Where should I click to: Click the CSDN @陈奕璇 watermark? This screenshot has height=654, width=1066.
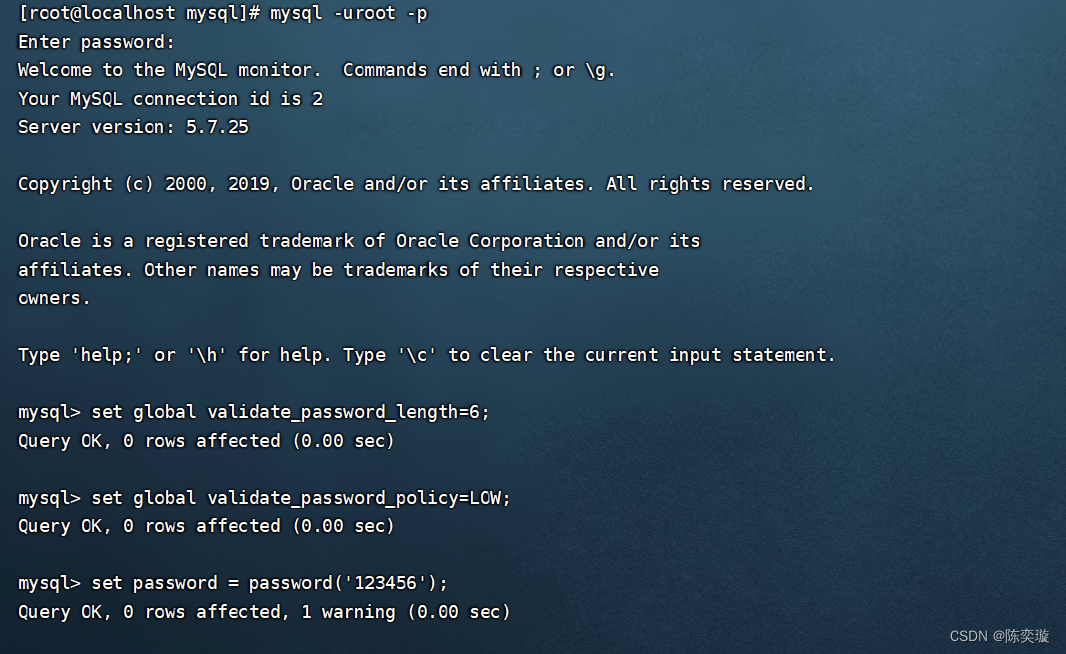coord(999,636)
